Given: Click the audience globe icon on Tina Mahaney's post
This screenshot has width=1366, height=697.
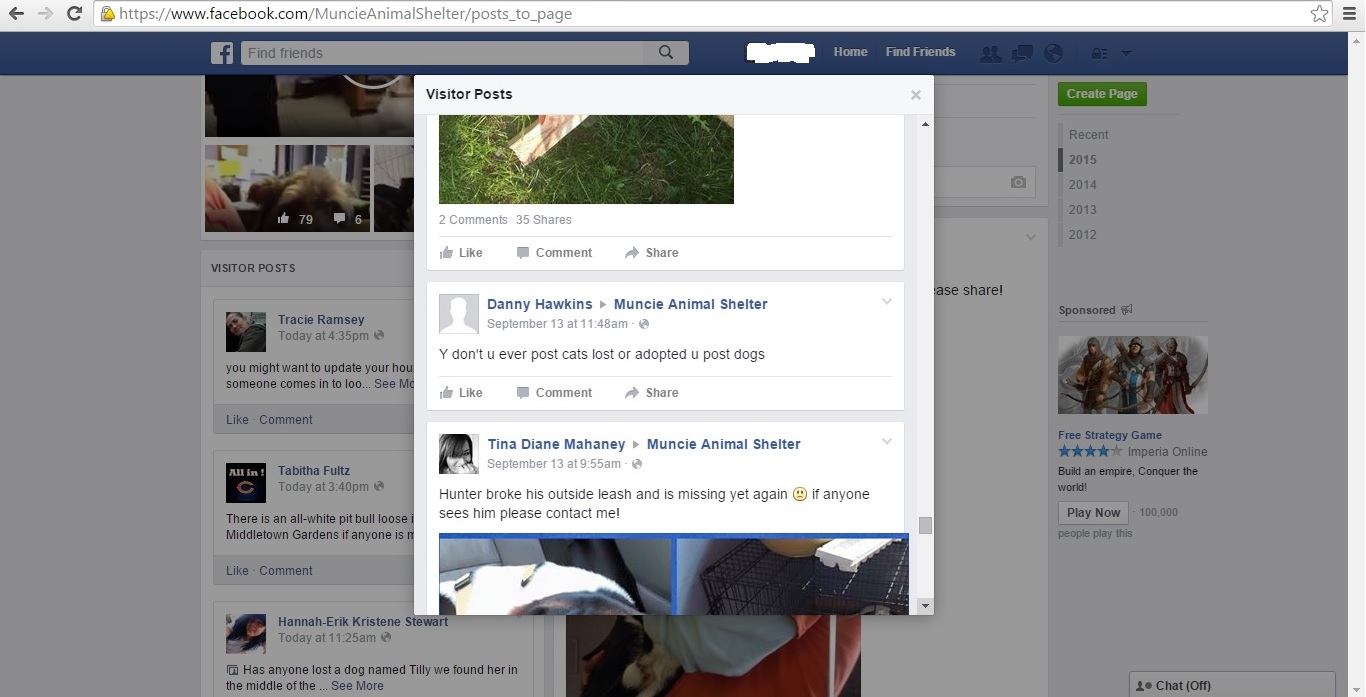Looking at the screenshot, I should pos(637,464).
